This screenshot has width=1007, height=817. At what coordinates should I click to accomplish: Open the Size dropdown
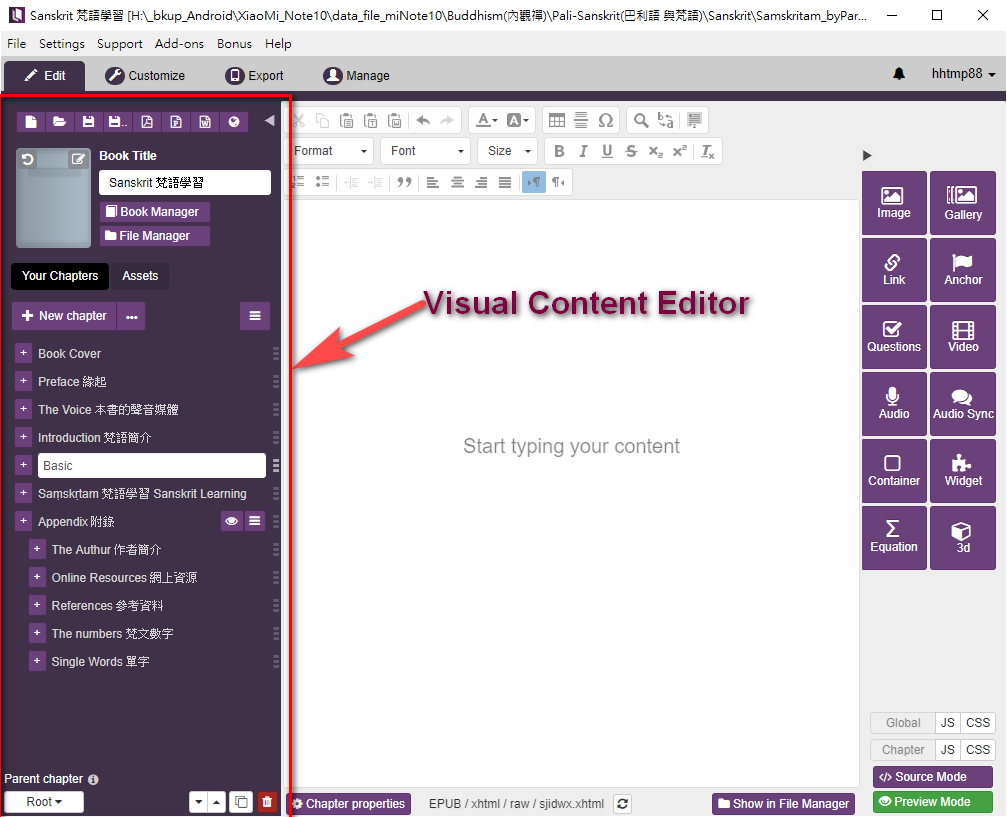tap(508, 151)
